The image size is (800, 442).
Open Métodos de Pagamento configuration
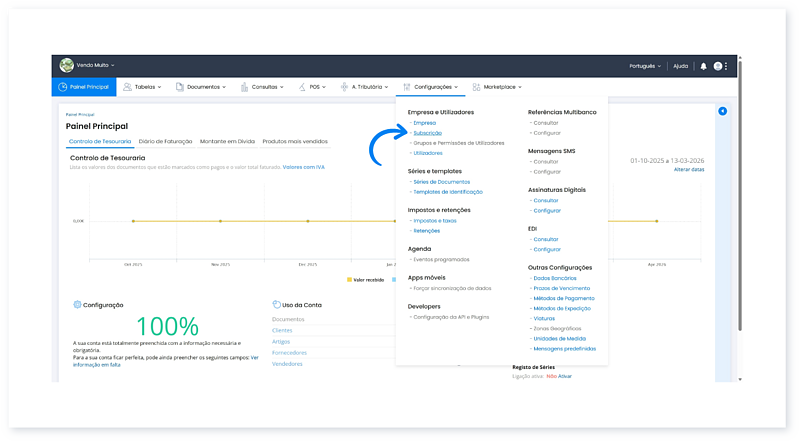point(564,298)
